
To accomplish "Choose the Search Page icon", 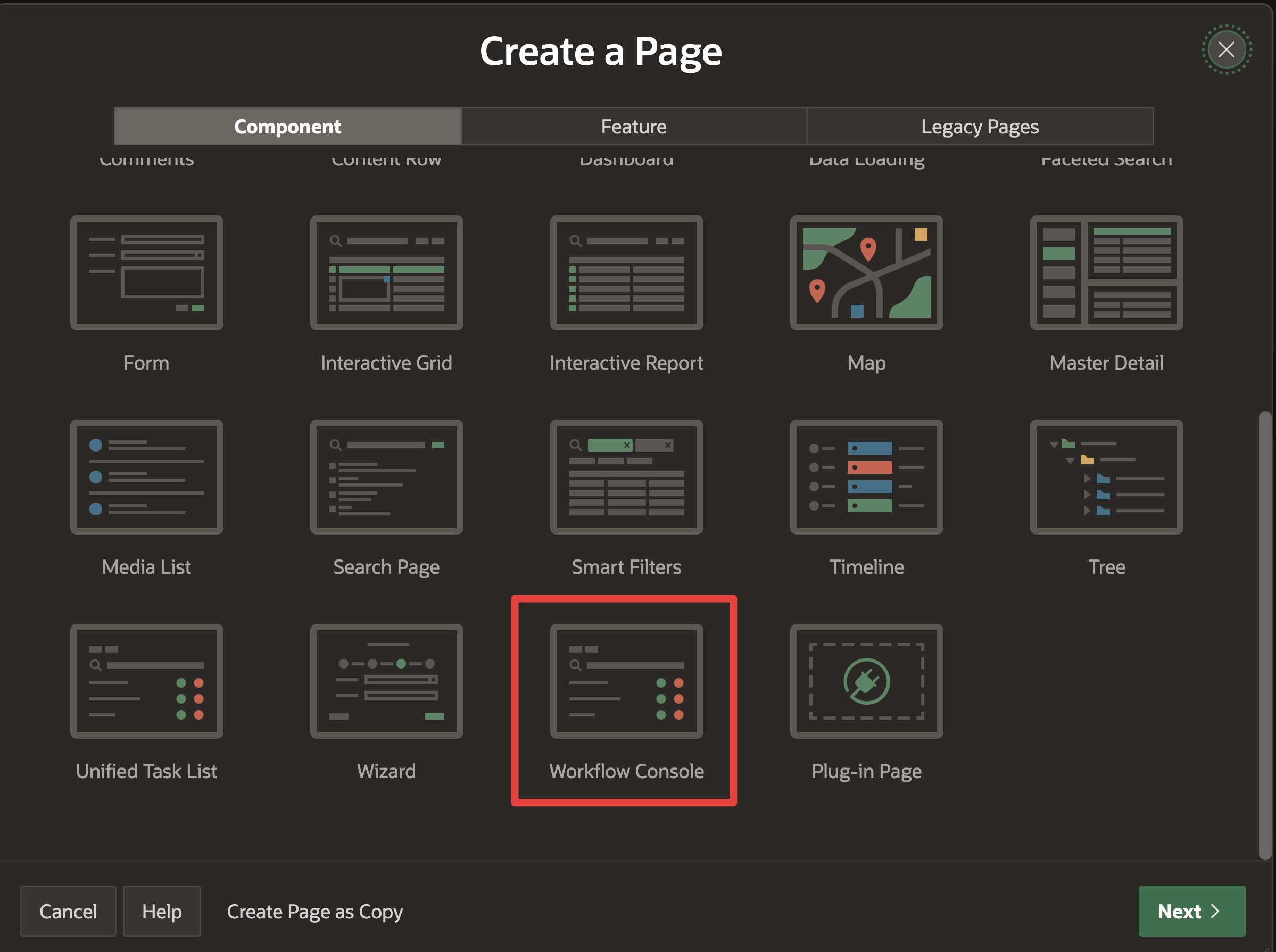I will tap(386, 477).
